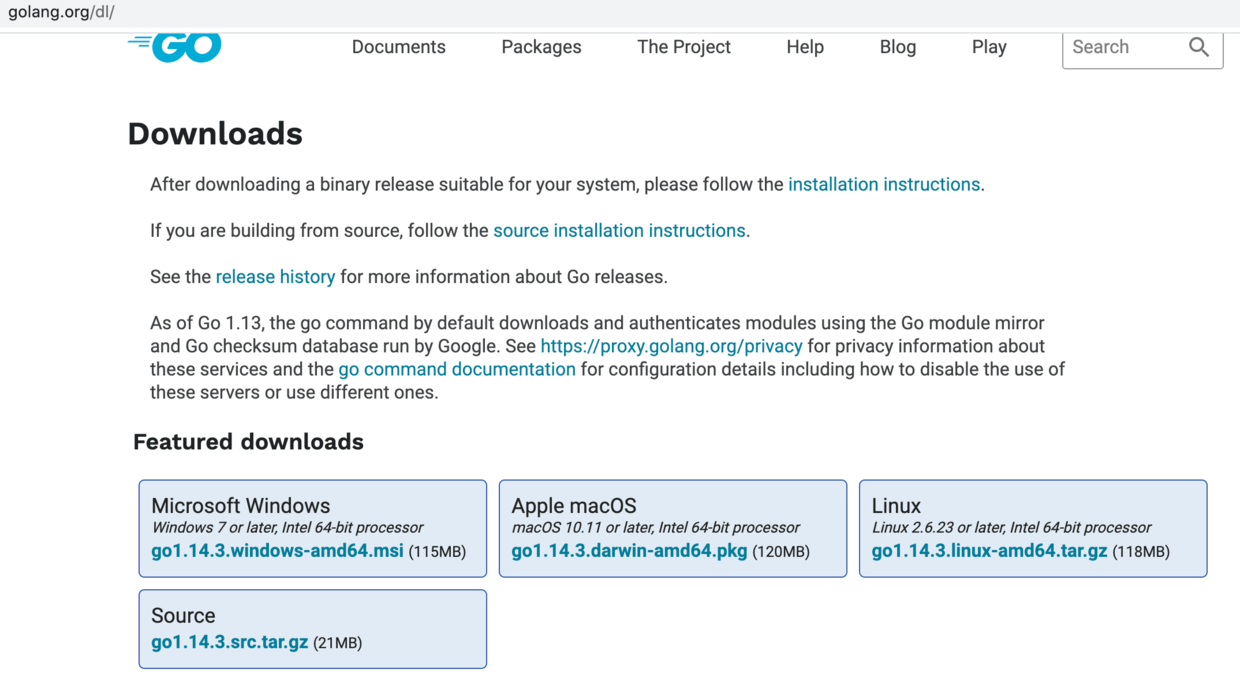The image size is (1240, 699).
Task: Go to The Project page
Action: (x=683, y=47)
